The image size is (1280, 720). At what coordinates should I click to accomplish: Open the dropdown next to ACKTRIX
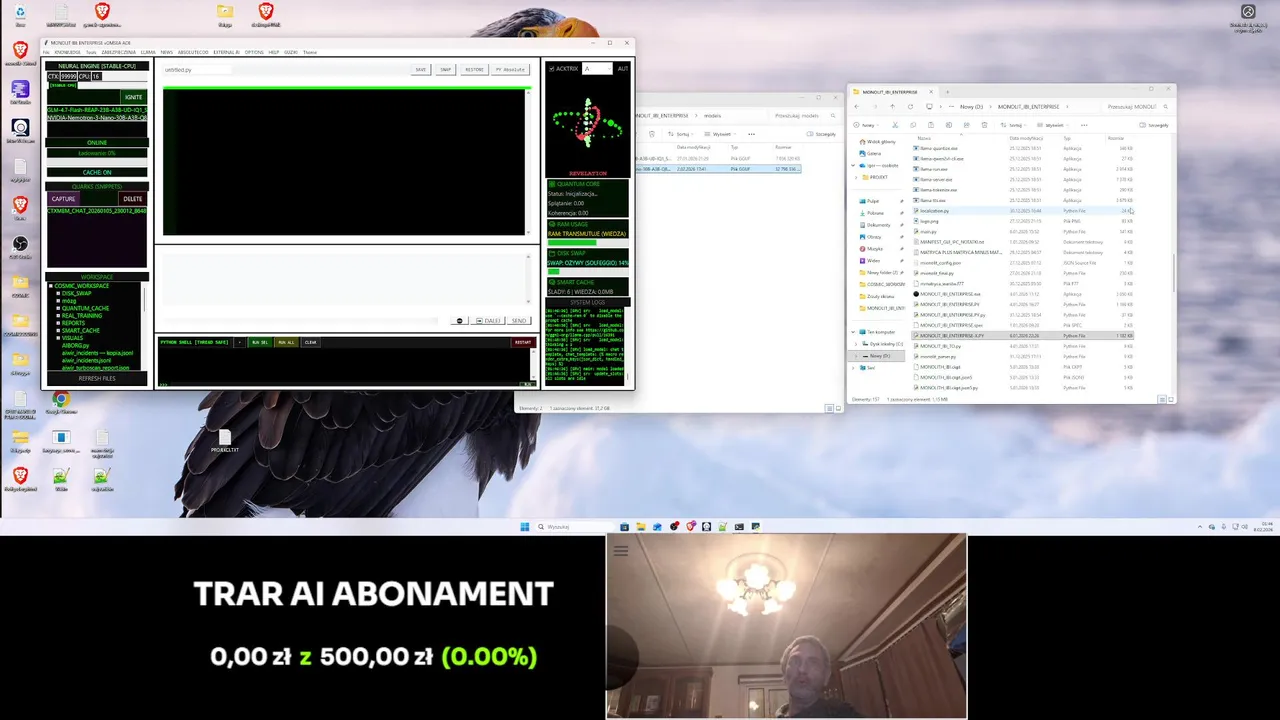(x=597, y=69)
